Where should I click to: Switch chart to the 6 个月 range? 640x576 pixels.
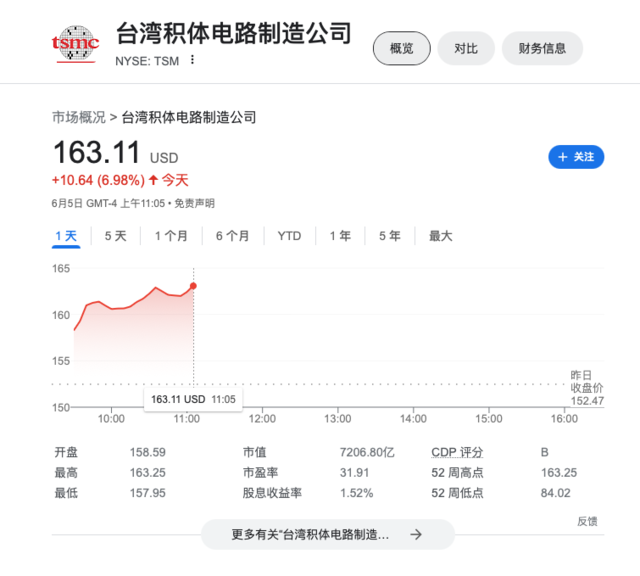[232, 236]
